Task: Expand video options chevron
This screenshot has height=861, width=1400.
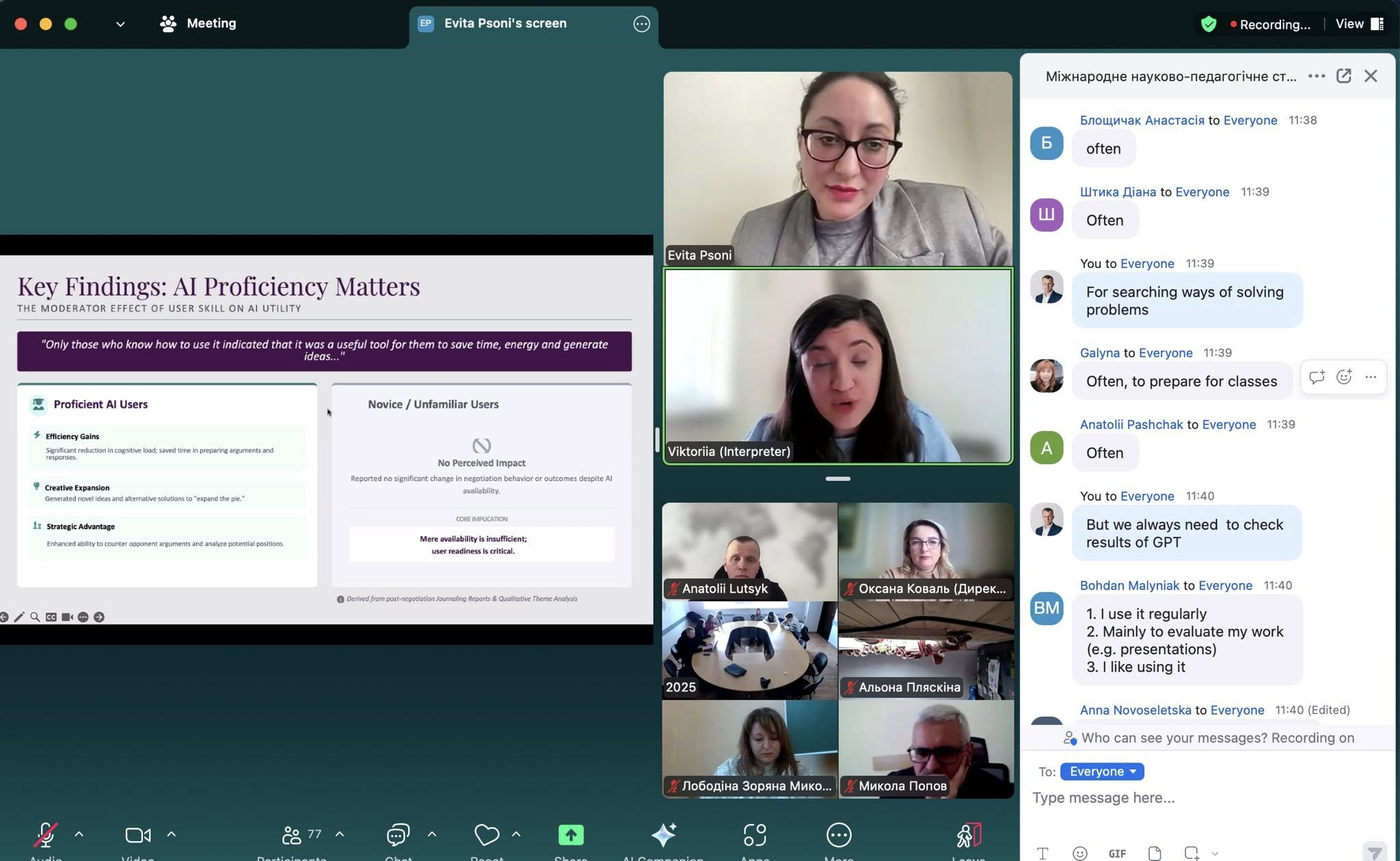Action: 172,834
